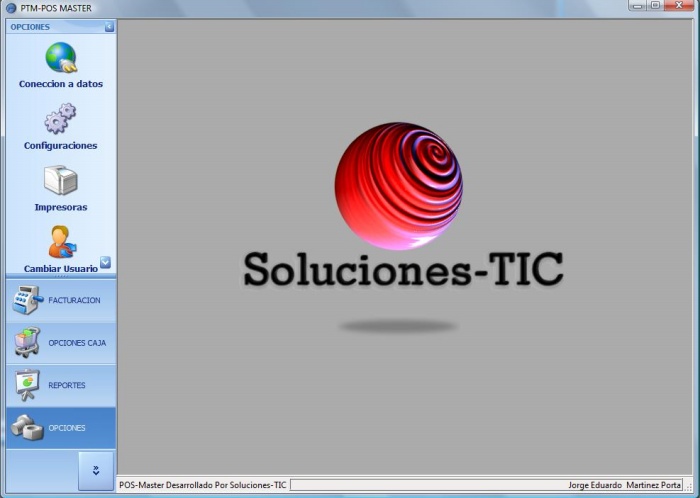Click the Cambiar Usuario person icon
Viewport: 700px width, 498px height.
62,241
